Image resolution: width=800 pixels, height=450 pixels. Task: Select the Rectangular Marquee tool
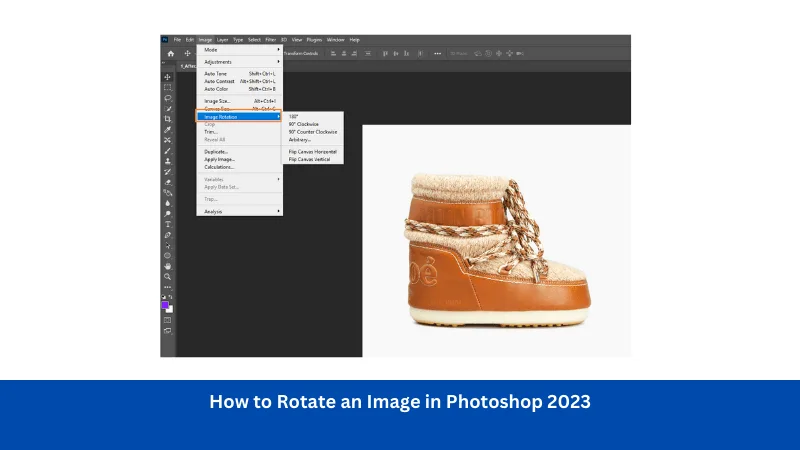[x=167, y=87]
